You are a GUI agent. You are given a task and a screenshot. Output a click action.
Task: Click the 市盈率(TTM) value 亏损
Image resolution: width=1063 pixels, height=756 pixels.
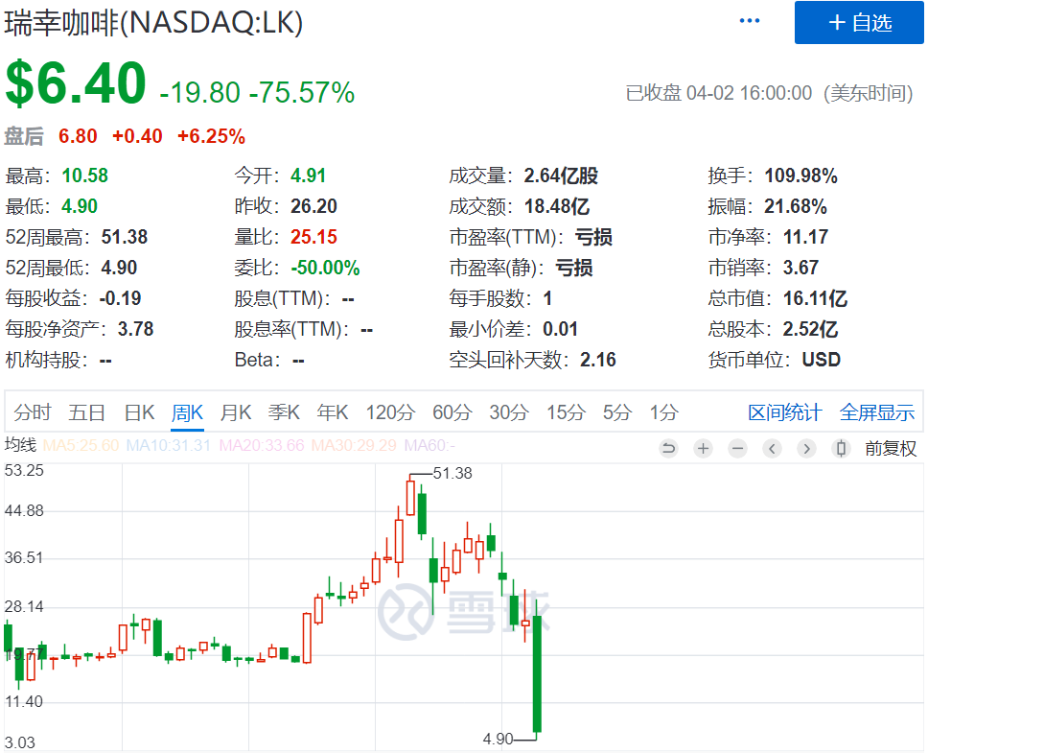[594, 237]
